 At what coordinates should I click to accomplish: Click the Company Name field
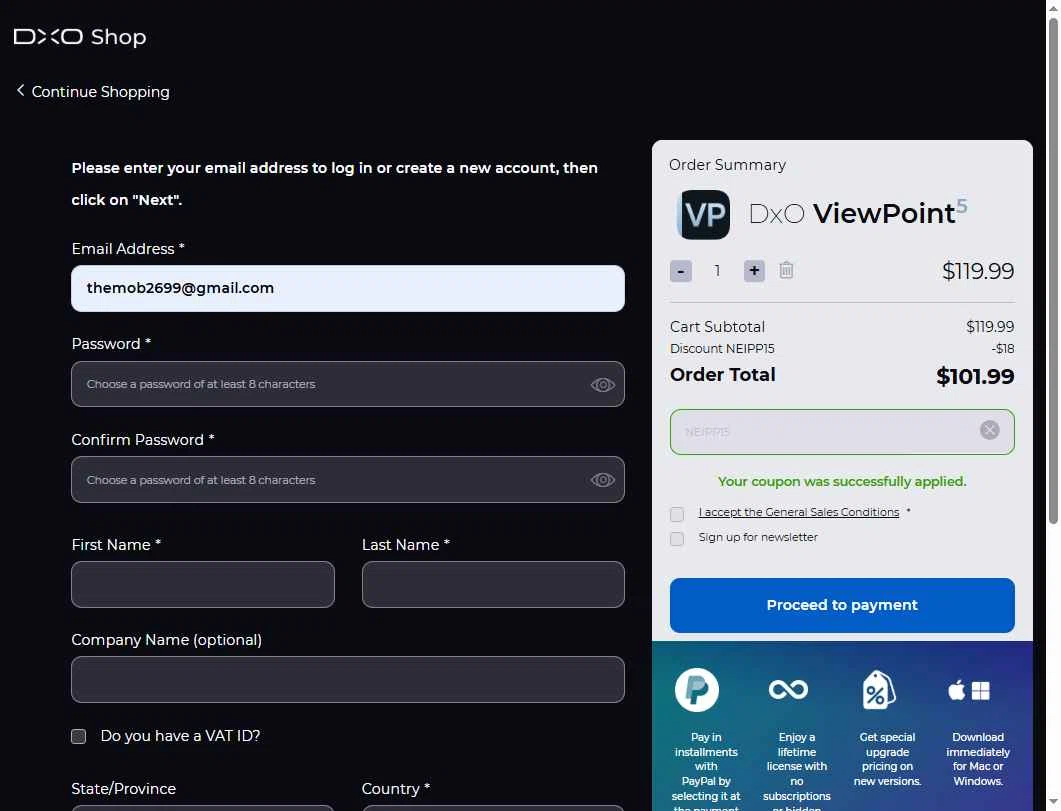click(348, 679)
